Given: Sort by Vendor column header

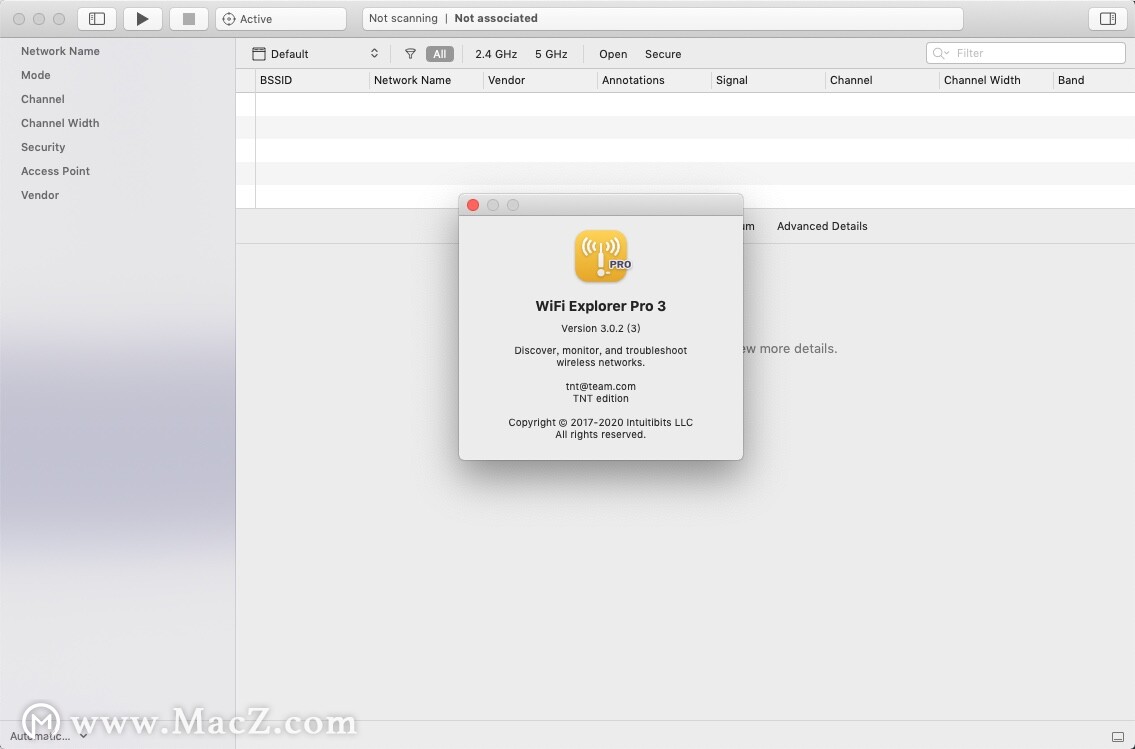Looking at the screenshot, I should click(x=540, y=80).
